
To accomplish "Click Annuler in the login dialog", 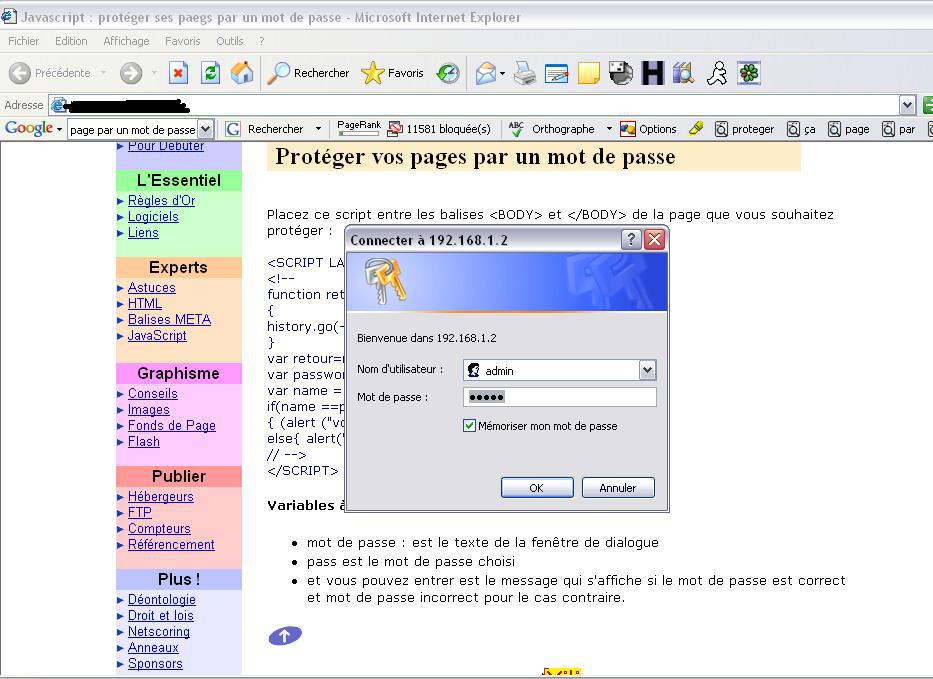I will (x=618, y=487).
